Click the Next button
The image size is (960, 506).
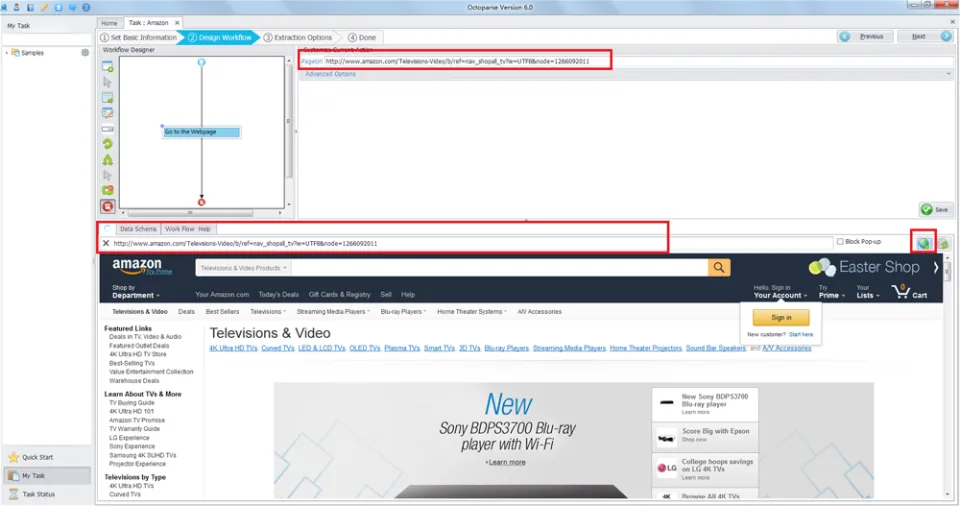click(925, 37)
